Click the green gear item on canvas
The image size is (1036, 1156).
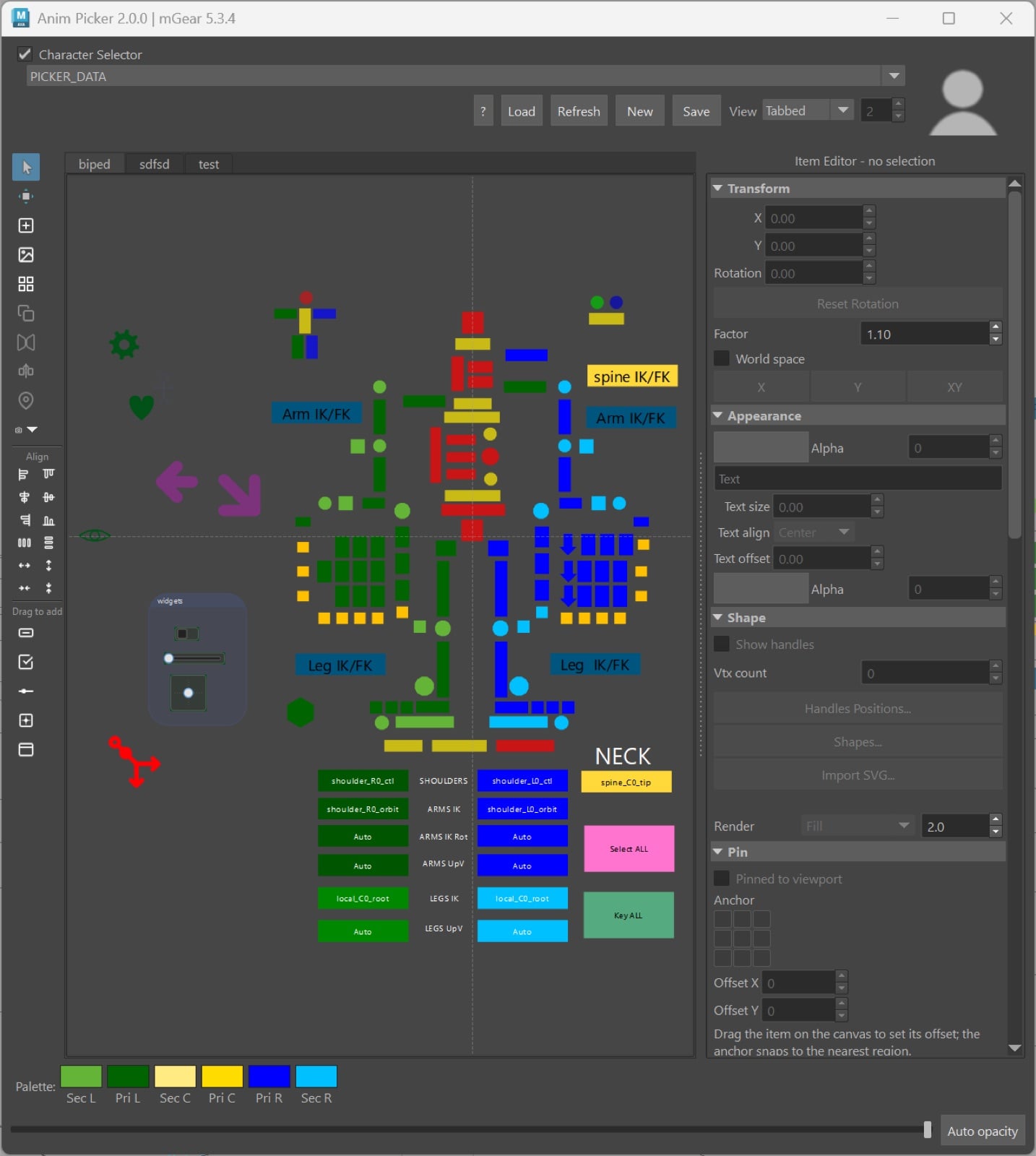124,345
